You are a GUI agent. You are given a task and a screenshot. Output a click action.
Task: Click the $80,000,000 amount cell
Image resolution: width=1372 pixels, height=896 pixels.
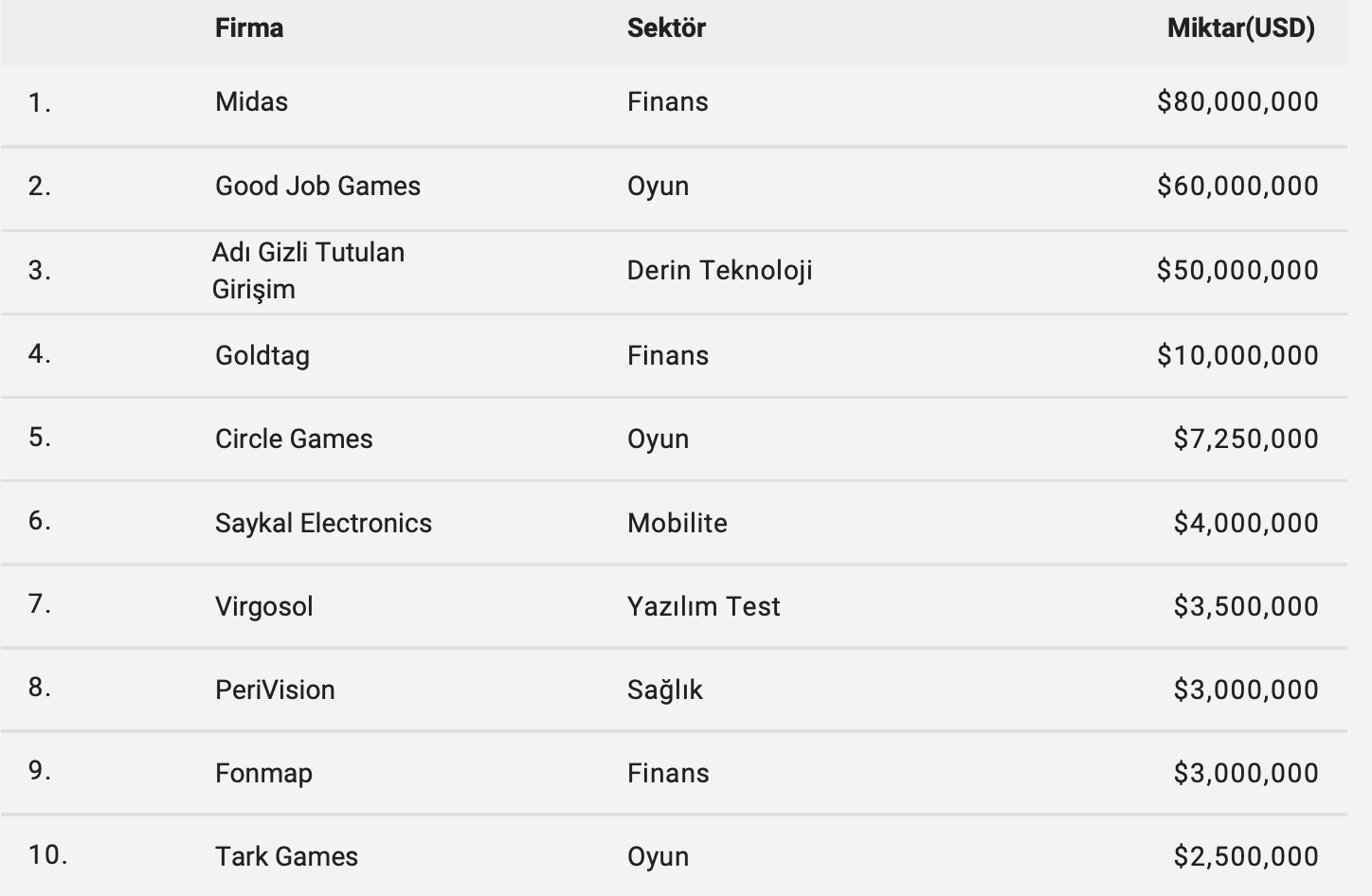(x=1237, y=102)
